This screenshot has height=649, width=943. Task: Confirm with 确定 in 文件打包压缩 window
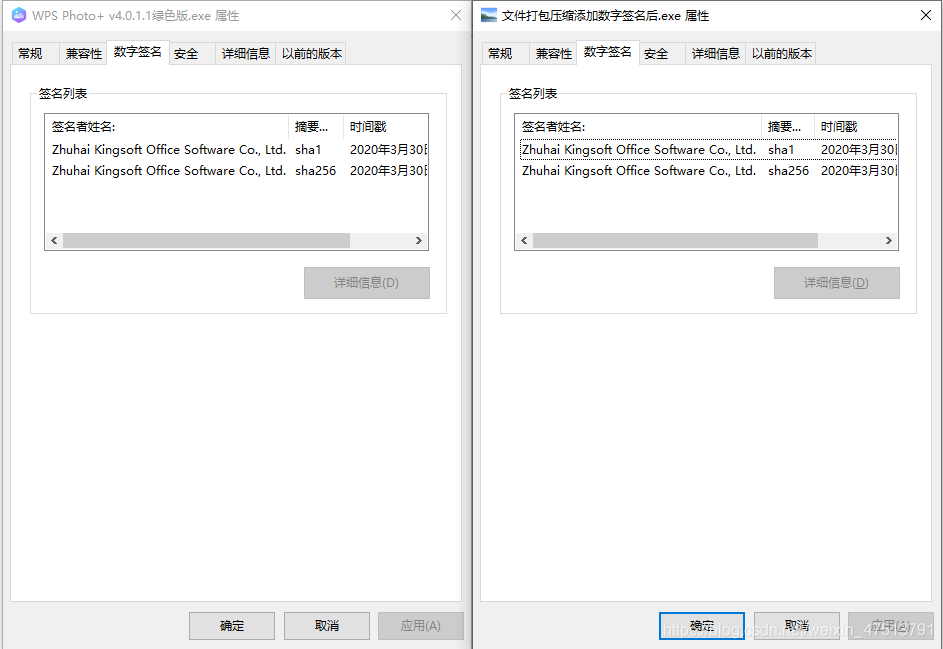click(702, 626)
